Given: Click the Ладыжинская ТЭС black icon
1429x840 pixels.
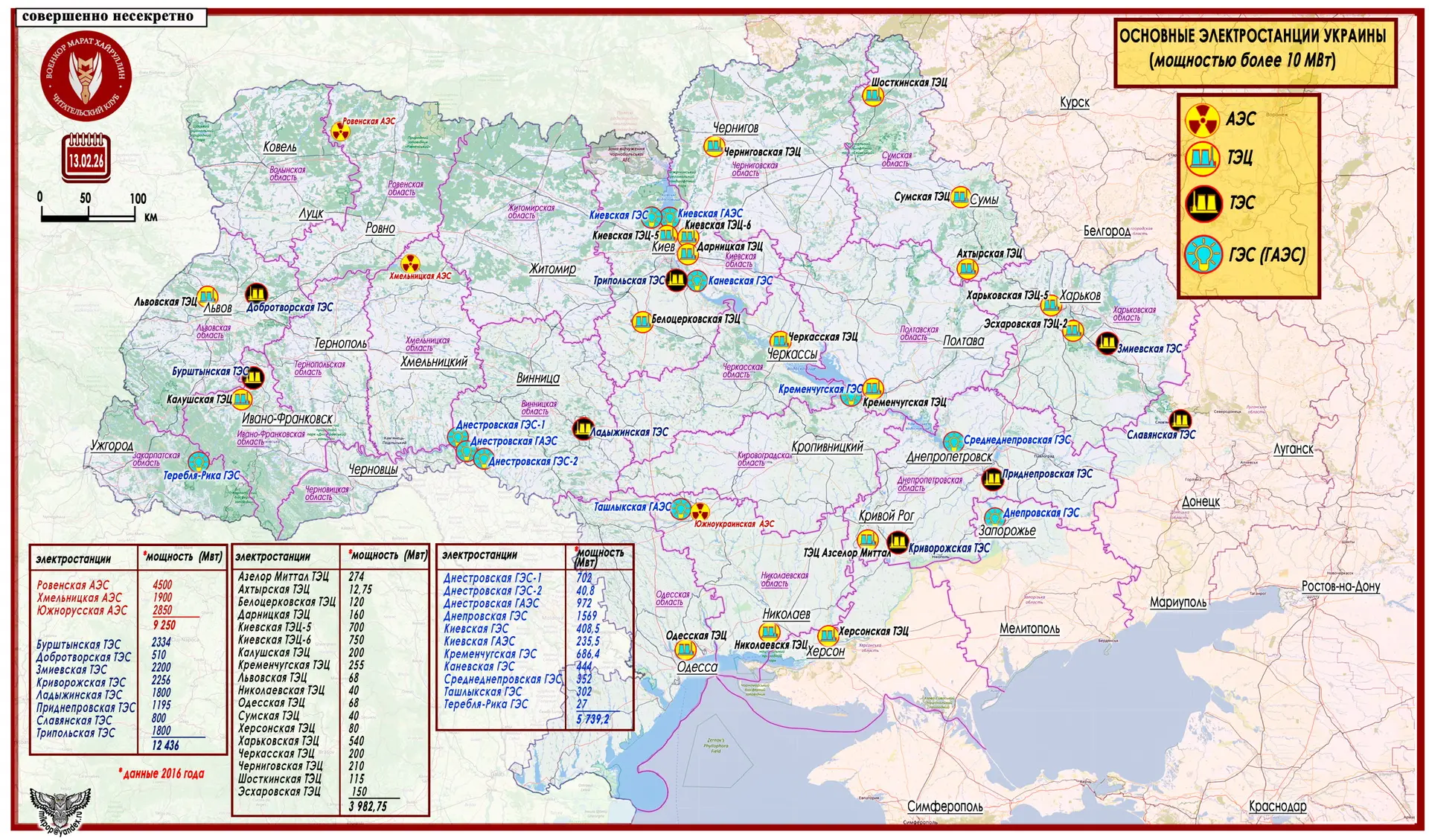Looking at the screenshot, I should [583, 429].
